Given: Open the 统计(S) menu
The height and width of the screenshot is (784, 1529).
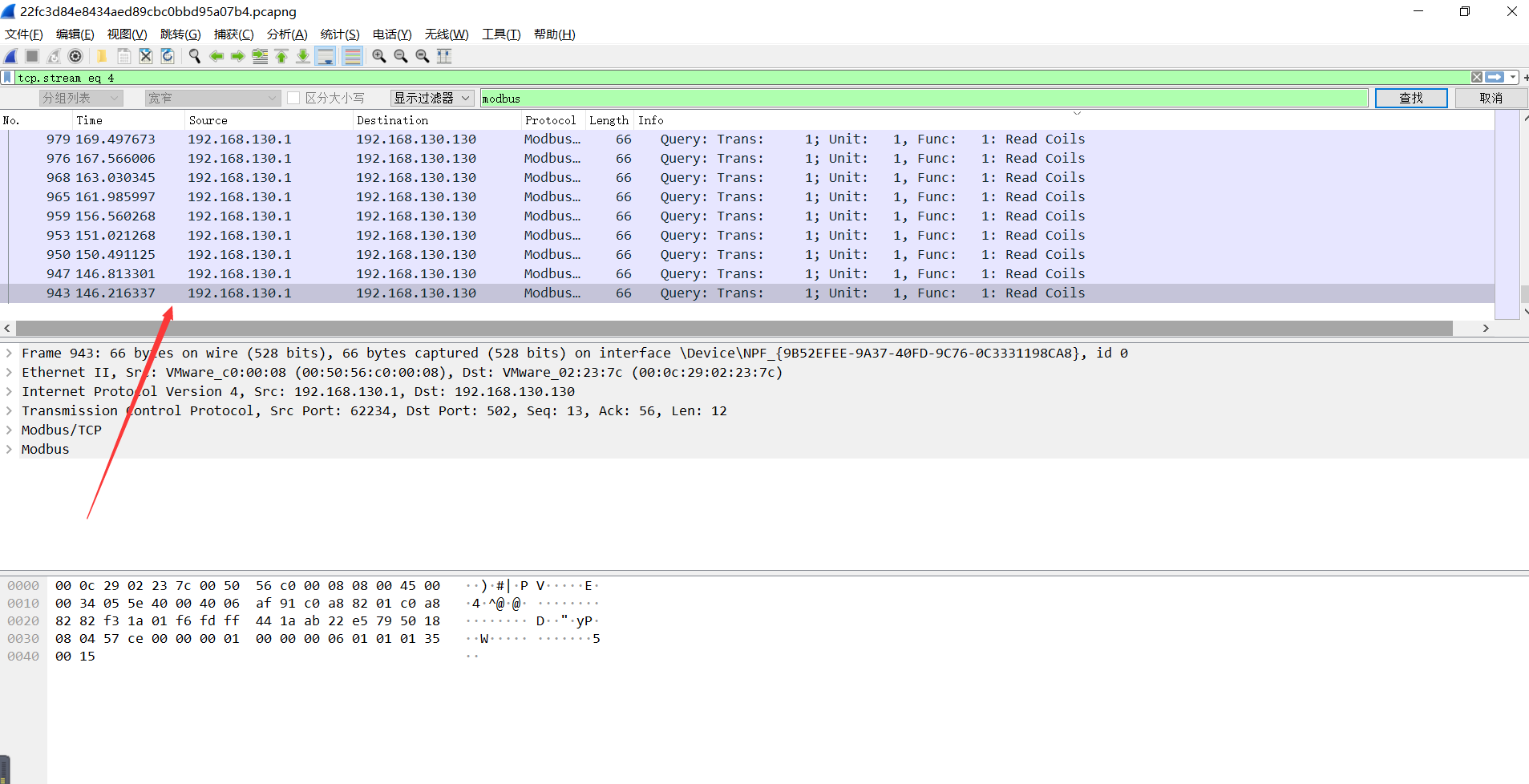Looking at the screenshot, I should pos(340,34).
